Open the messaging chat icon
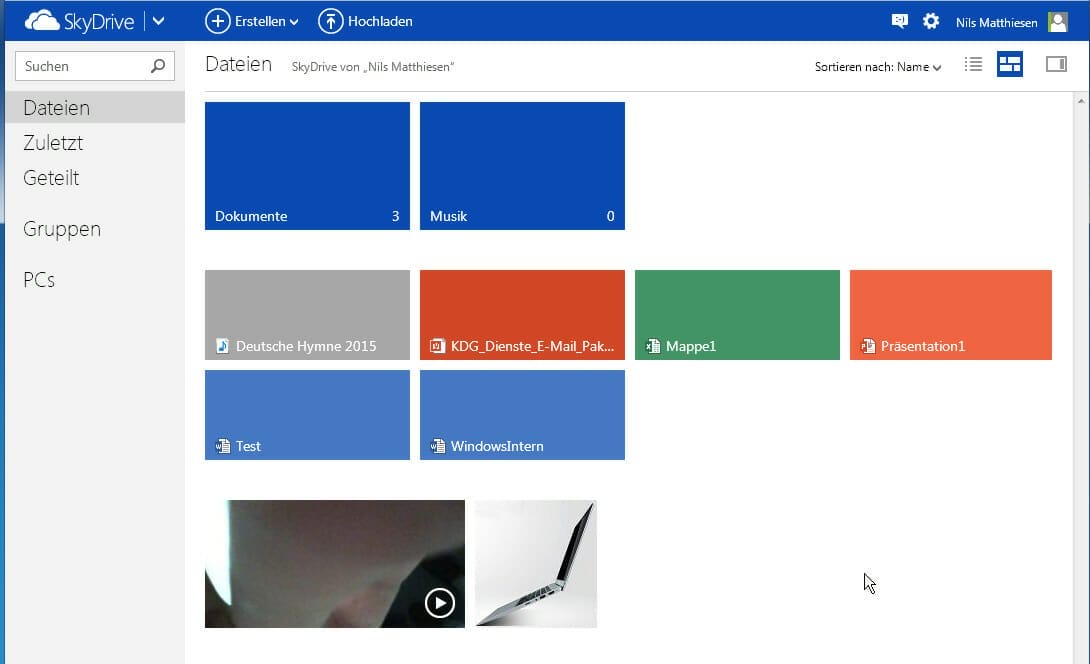This screenshot has height=664, width=1090. (900, 21)
